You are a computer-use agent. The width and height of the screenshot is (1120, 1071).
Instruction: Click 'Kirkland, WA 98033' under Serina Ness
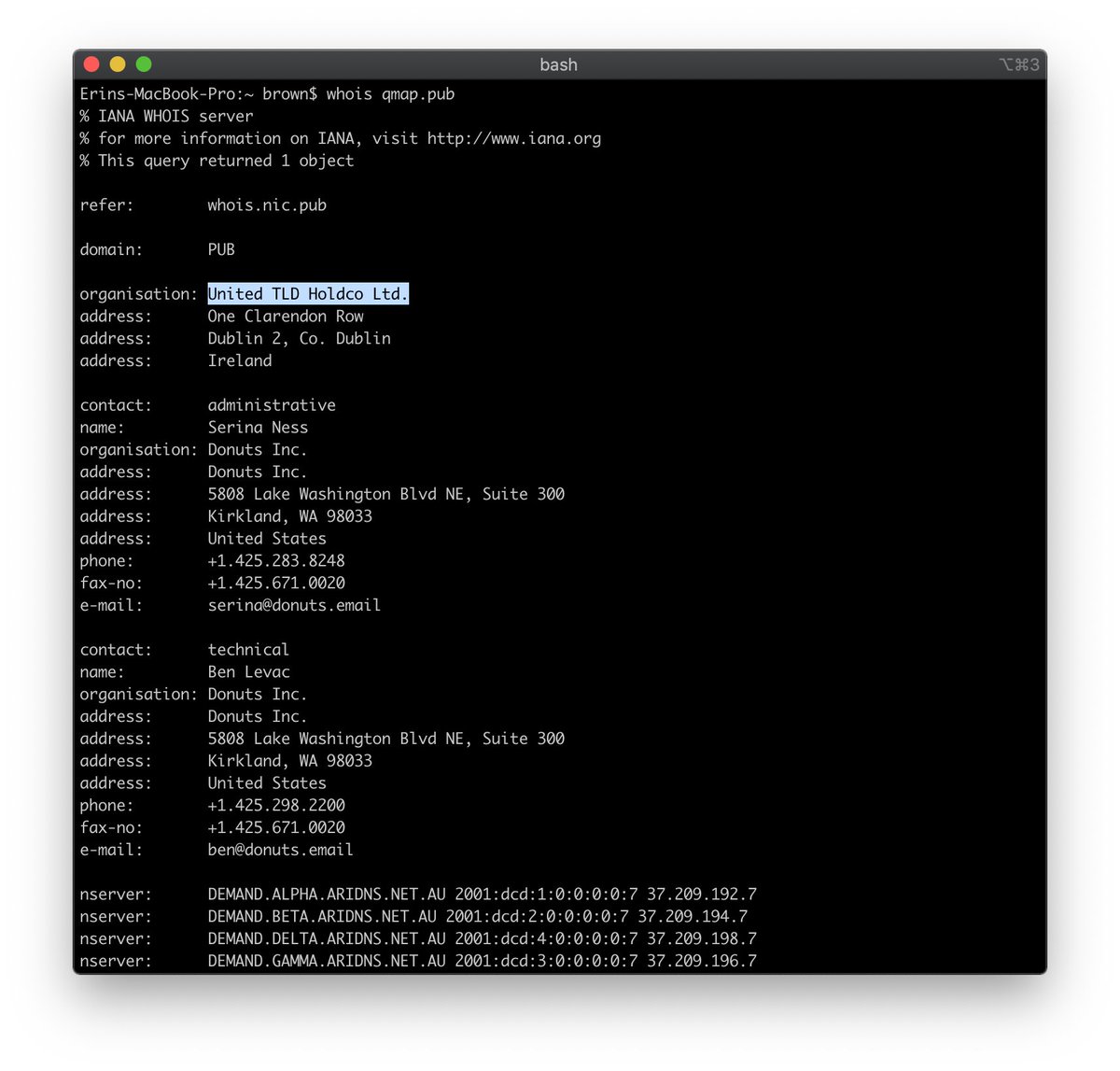tap(289, 516)
